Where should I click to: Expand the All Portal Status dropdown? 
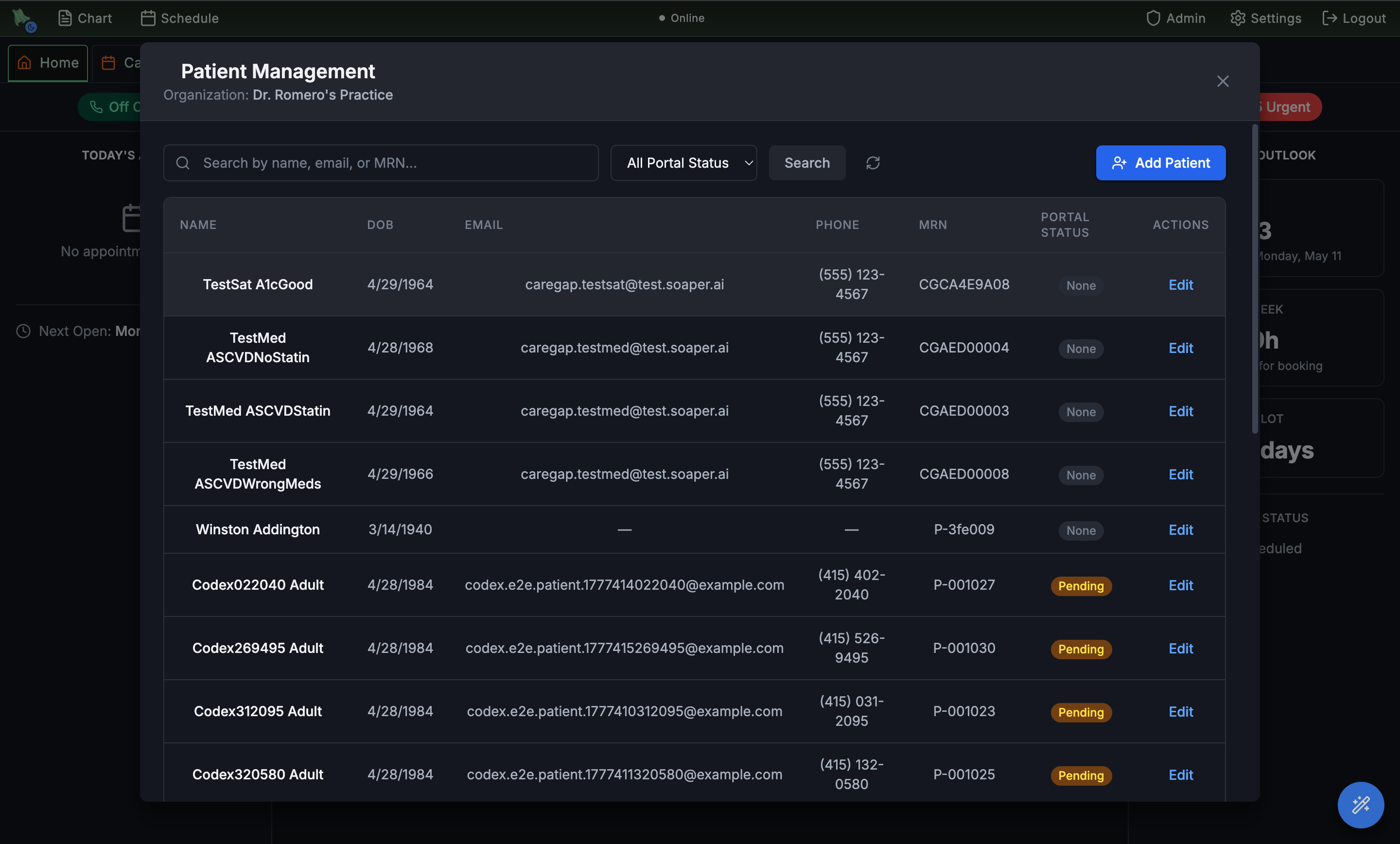683,163
